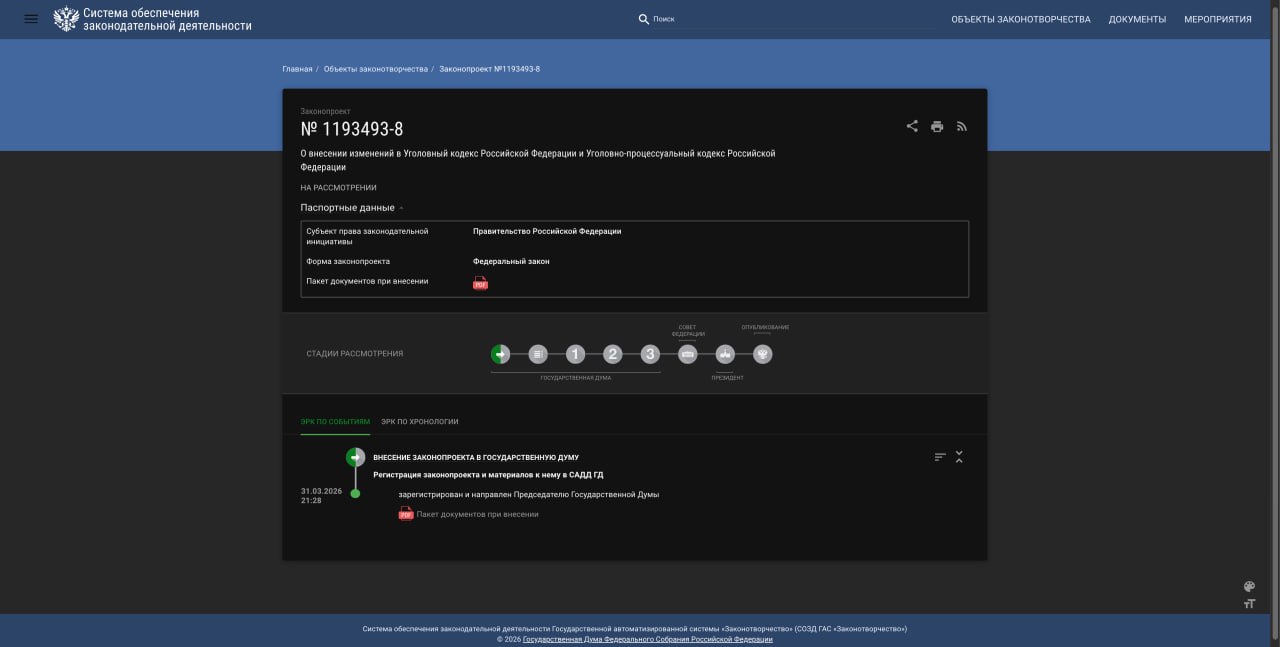Toggle the font size accessibility button
This screenshot has height=647, width=1280.
(1249, 604)
